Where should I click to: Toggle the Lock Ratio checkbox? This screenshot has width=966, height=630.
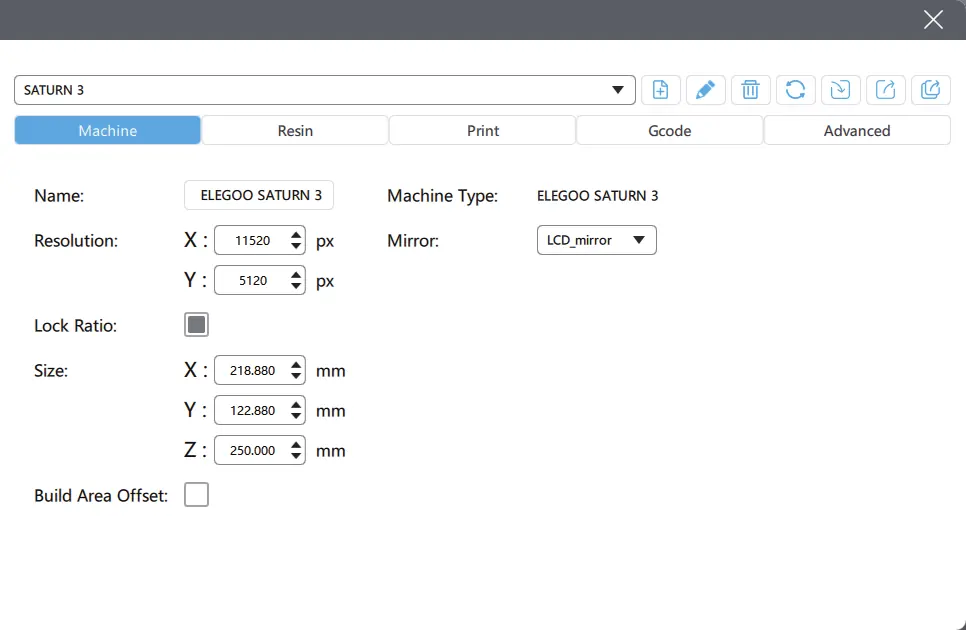click(x=197, y=325)
